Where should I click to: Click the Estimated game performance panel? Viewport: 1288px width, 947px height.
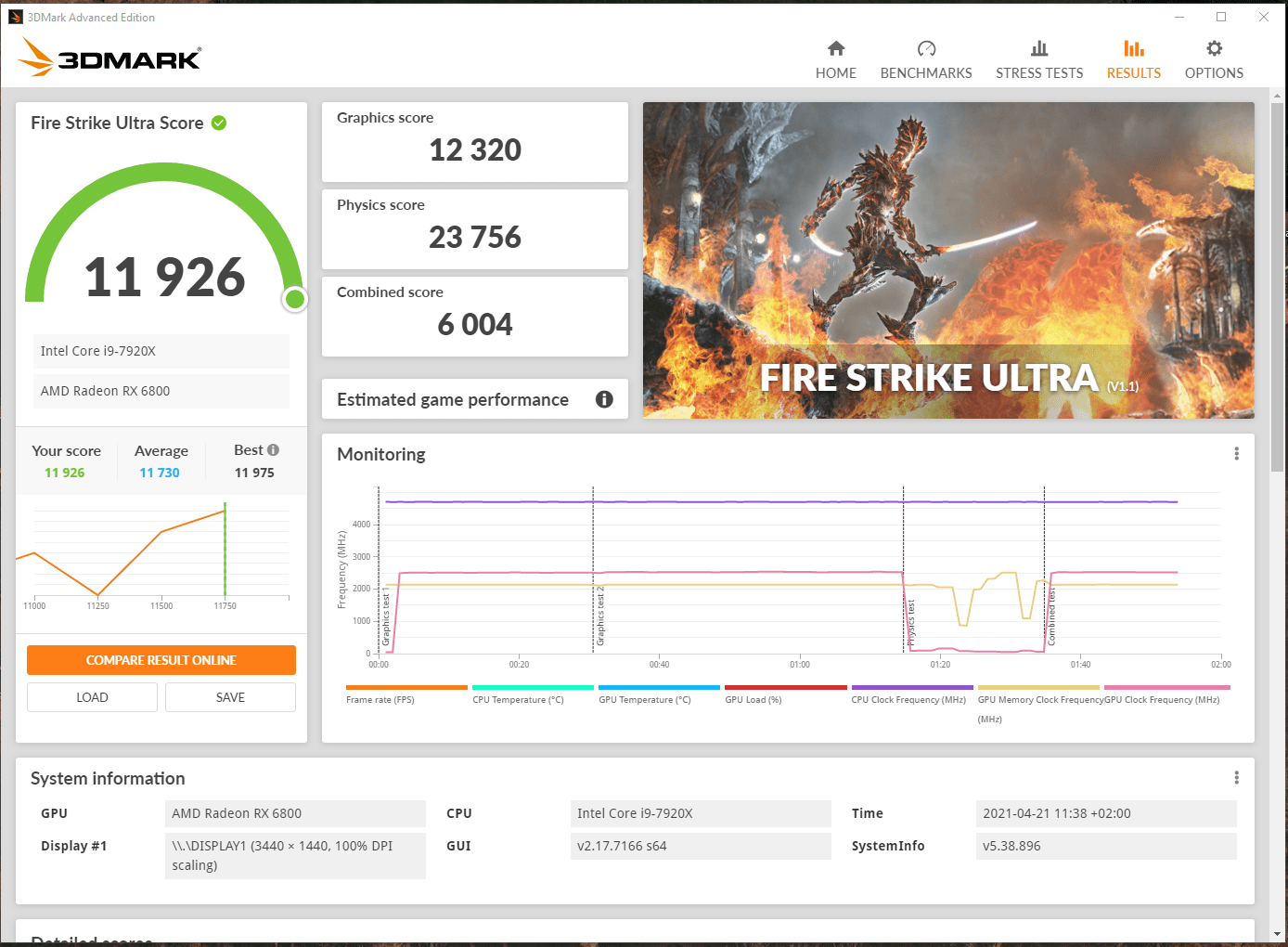pos(475,399)
